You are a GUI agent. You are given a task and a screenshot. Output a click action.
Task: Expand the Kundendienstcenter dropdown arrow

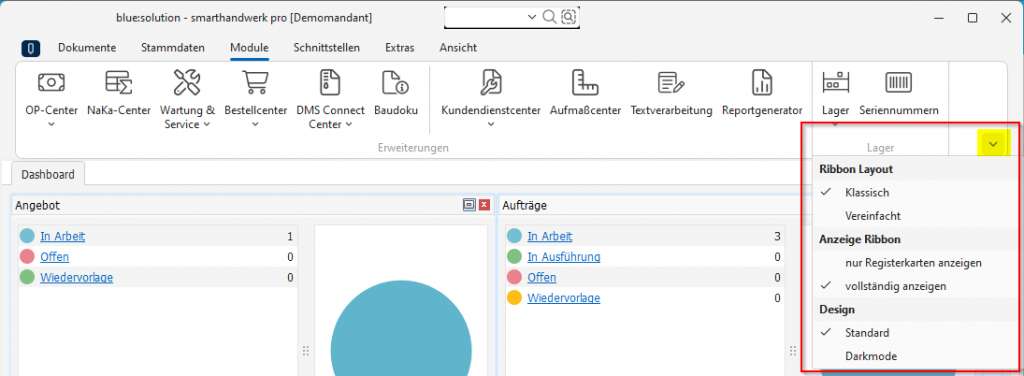(490, 125)
